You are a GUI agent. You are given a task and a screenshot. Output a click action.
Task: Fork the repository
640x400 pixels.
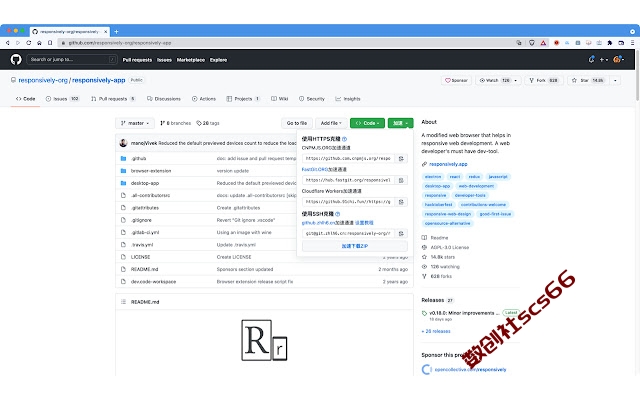pyautogui.click(x=543, y=80)
